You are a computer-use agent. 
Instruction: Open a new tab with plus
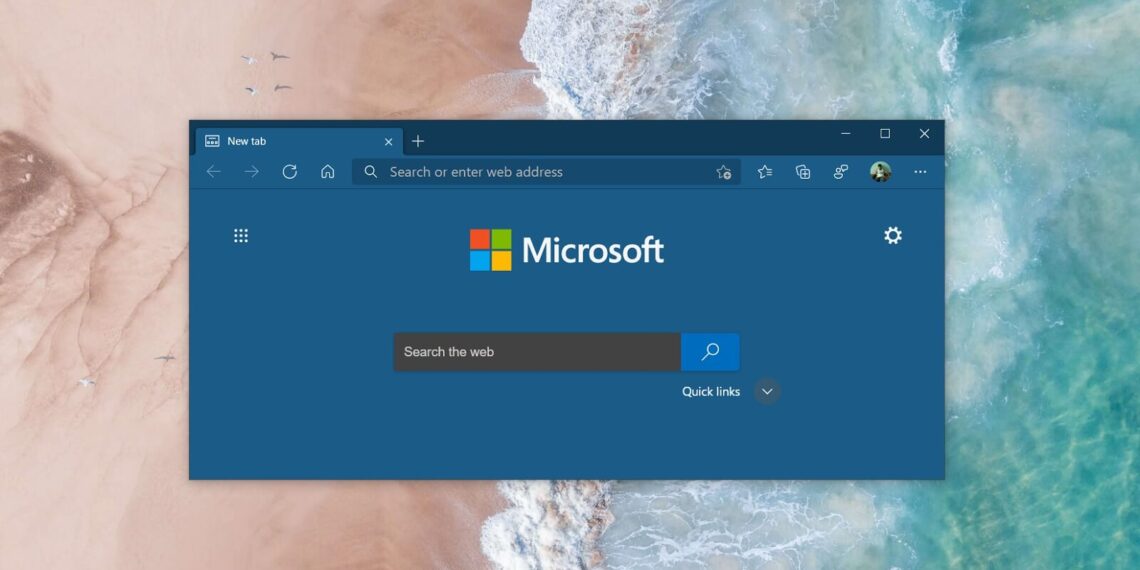(x=417, y=141)
